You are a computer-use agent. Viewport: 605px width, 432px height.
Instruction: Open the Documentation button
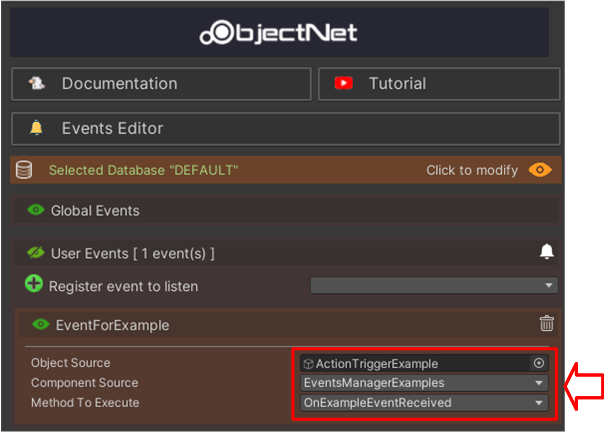tap(158, 84)
